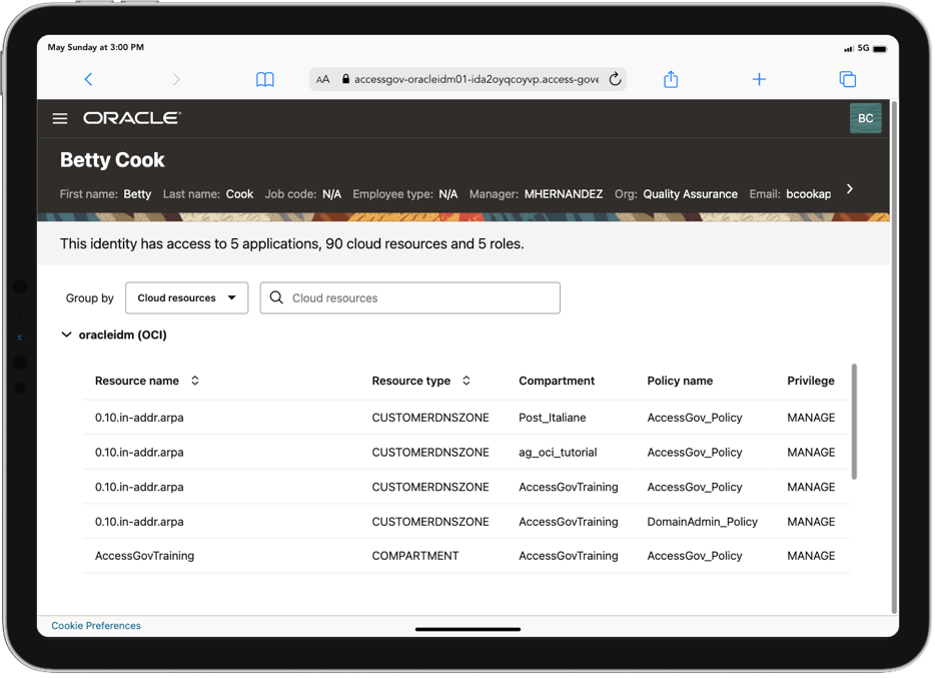Toggle sorting on the Resource name column
935x678 pixels.
(x=195, y=381)
